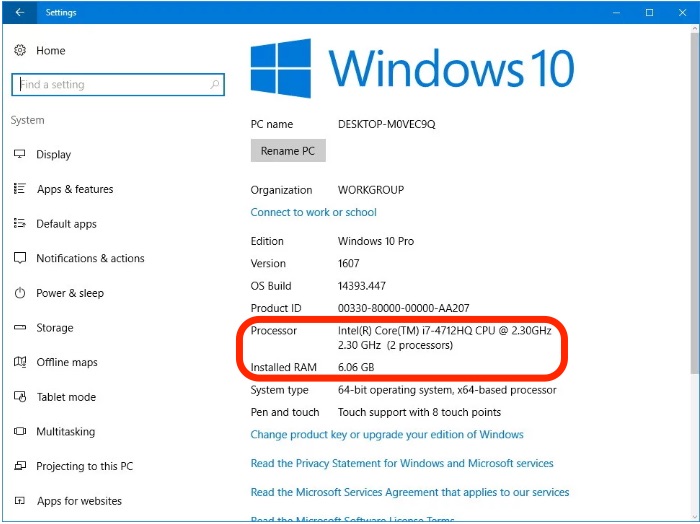
Task: Open the Display settings page
Action: 54,154
